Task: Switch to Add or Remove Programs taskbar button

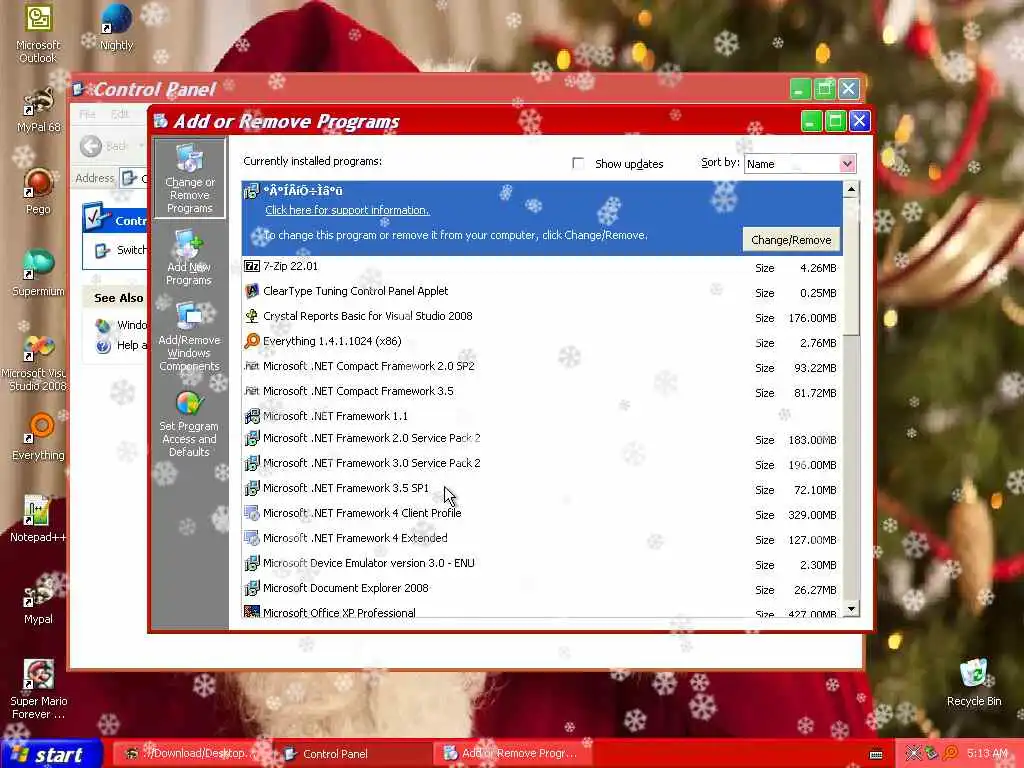Action: click(x=511, y=754)
